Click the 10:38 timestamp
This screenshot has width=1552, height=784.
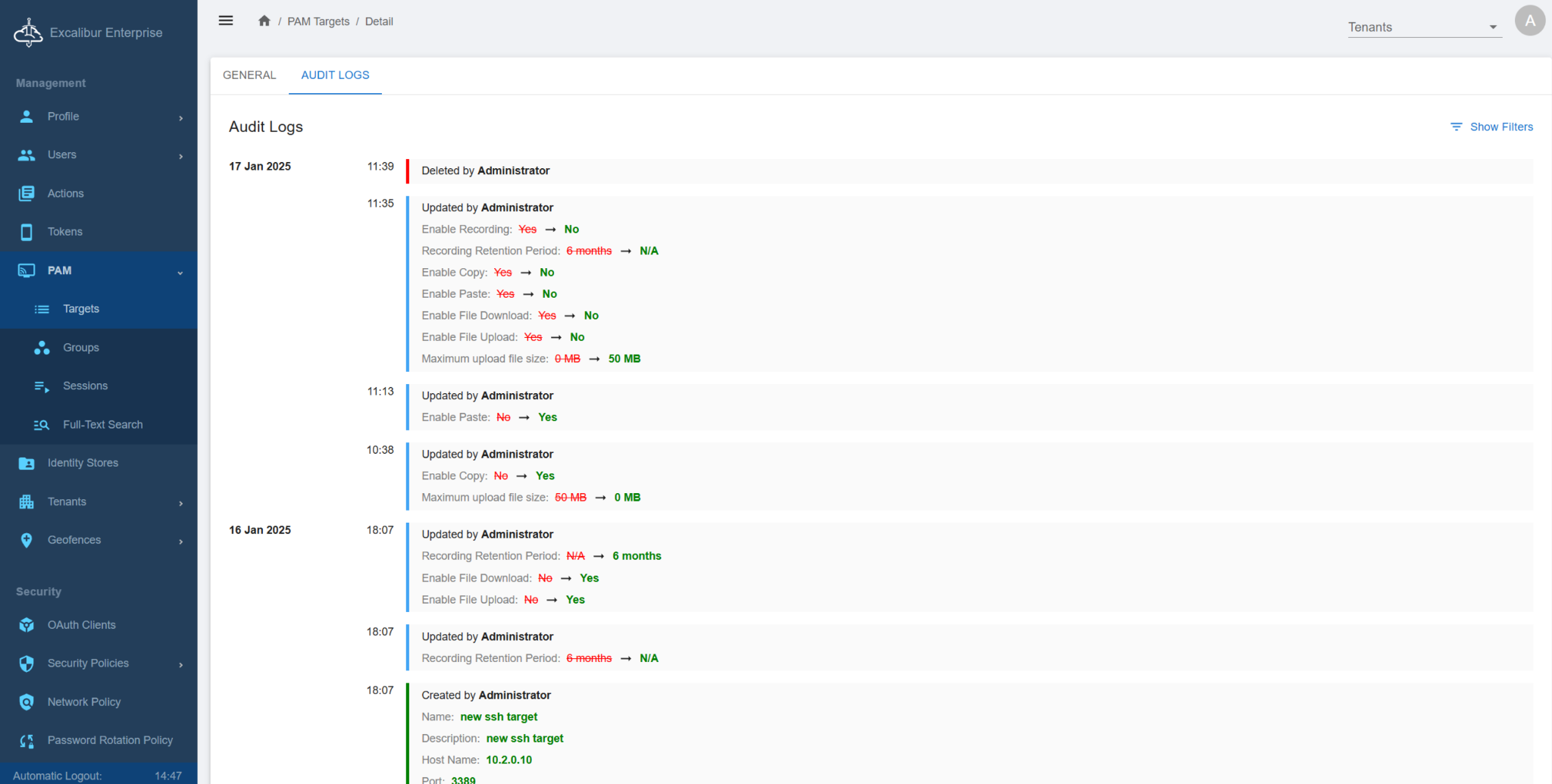click(380, 450)
